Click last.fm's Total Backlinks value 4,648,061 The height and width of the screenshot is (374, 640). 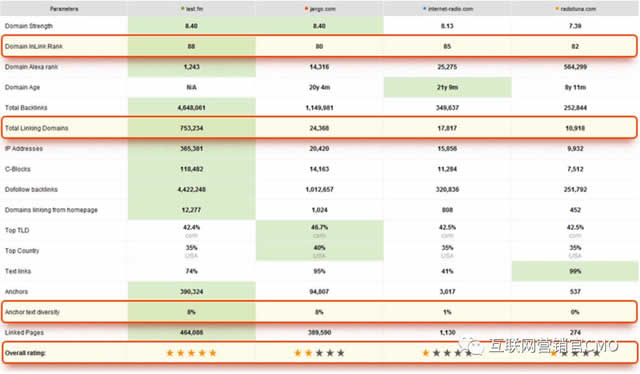pyautogui.click(x=191, y=108)
